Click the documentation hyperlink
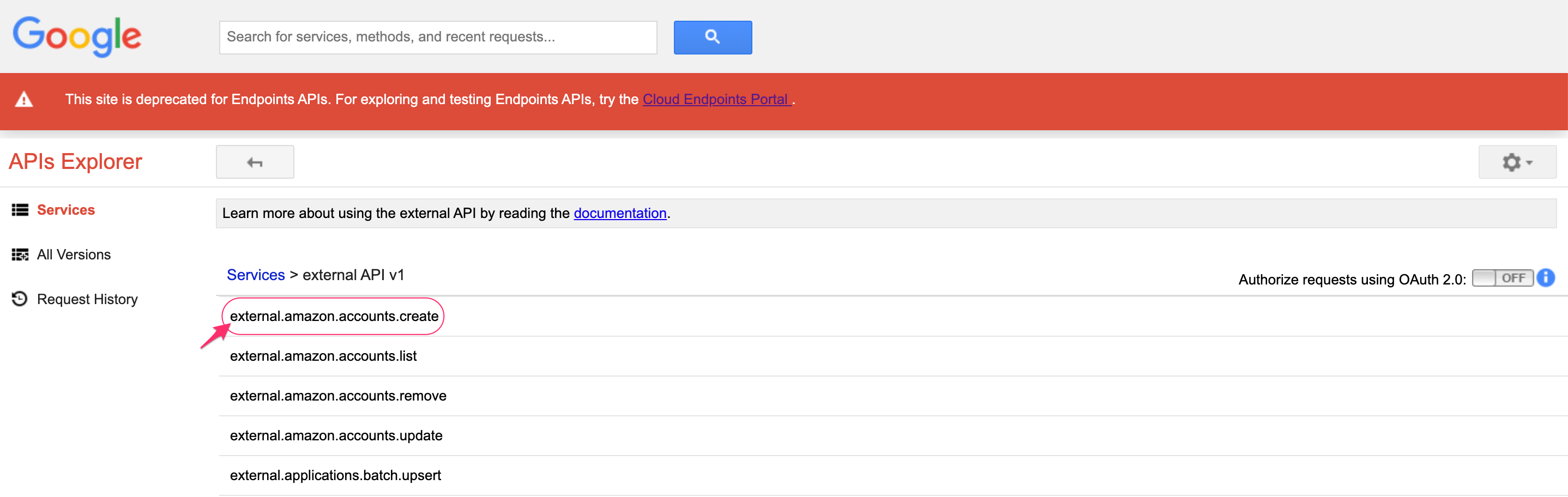This screenshot has width=1568, height=497. [620, 213]
